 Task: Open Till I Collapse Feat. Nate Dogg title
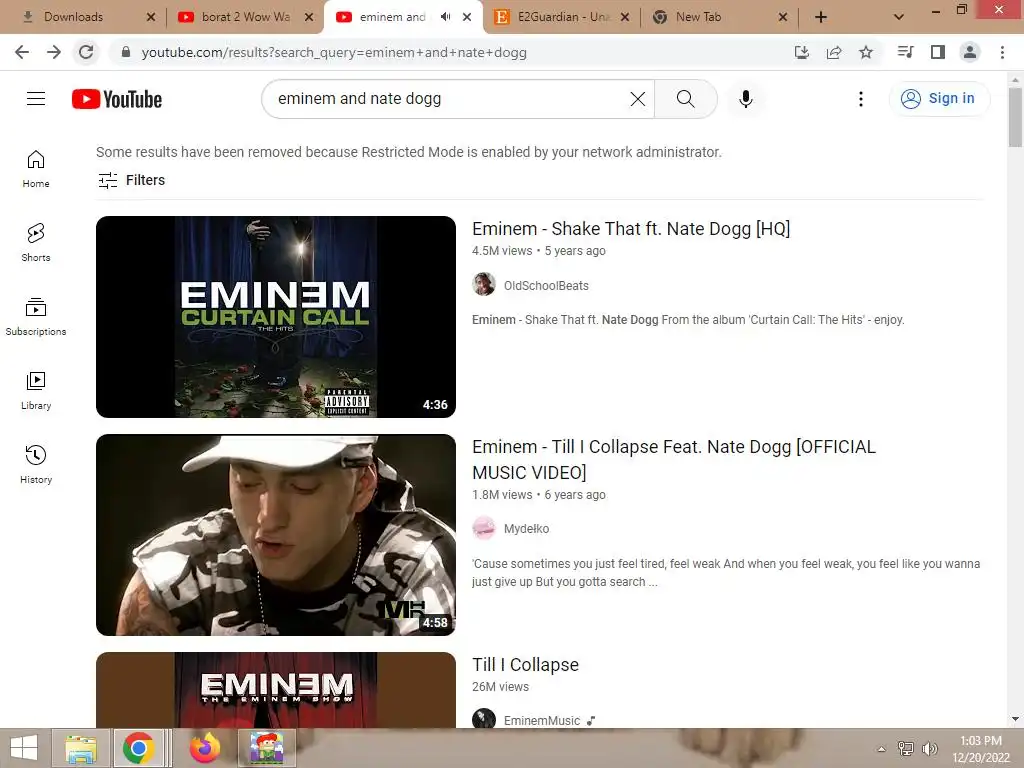[674, 459]
